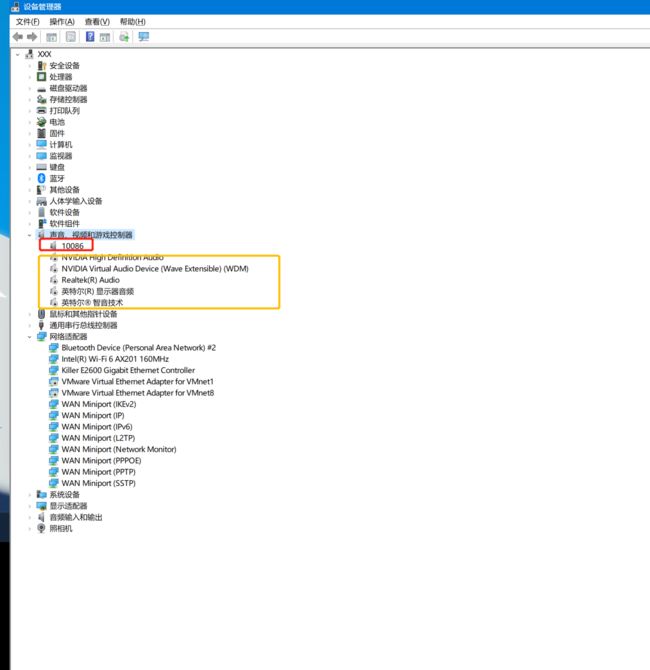Select 英特尔(R) 显示器音频 device
Viewport: 650px width, 670px height.
click(x=98, y=291)
